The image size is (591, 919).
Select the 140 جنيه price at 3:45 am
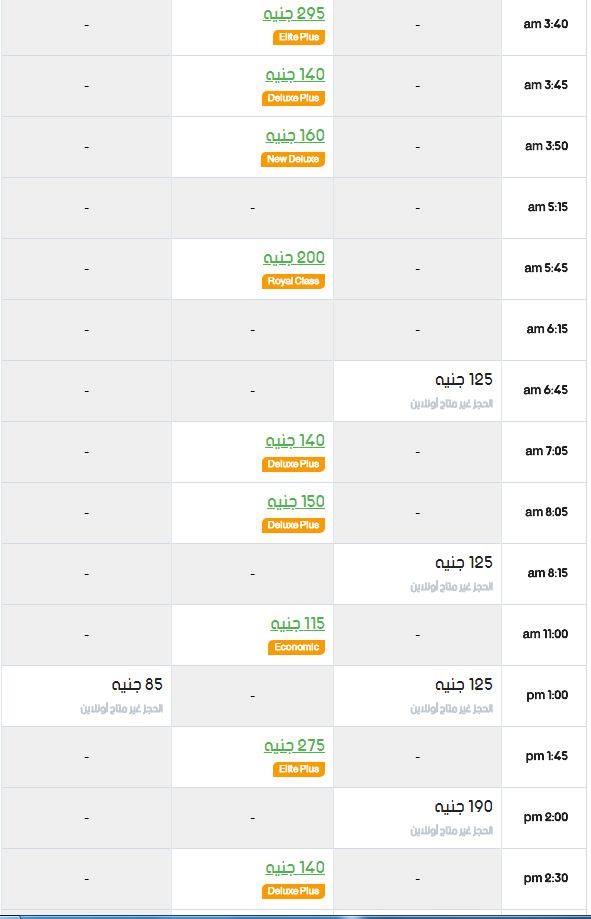click(x=295, y=74)
